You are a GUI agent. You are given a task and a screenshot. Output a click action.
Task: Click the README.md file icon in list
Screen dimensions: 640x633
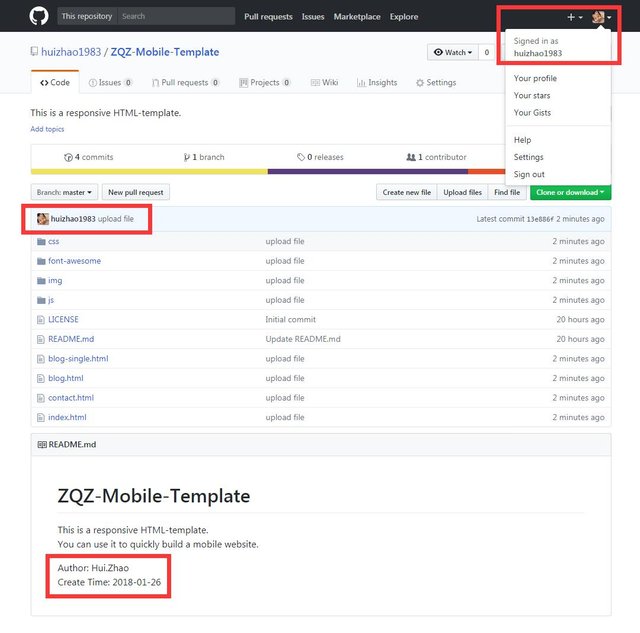click(x=41, y=339)
